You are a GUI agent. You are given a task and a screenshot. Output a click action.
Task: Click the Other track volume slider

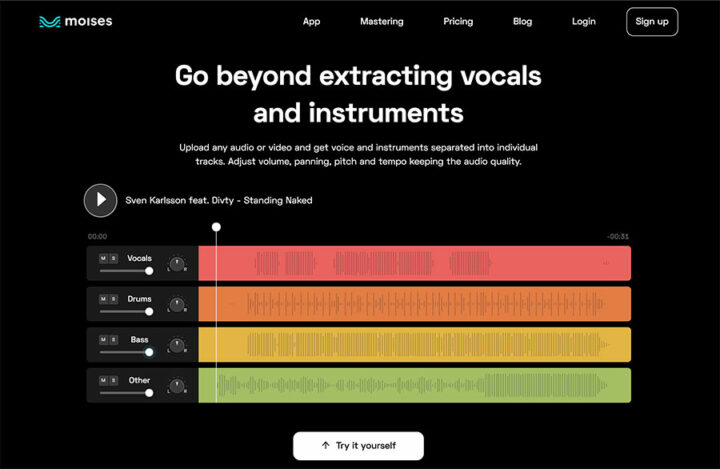pyautogui.click(x=125, y=392)
